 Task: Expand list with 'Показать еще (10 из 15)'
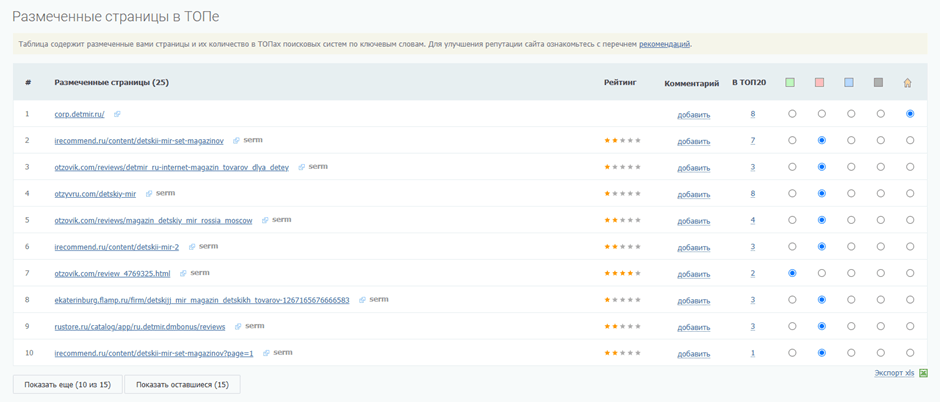67,384
